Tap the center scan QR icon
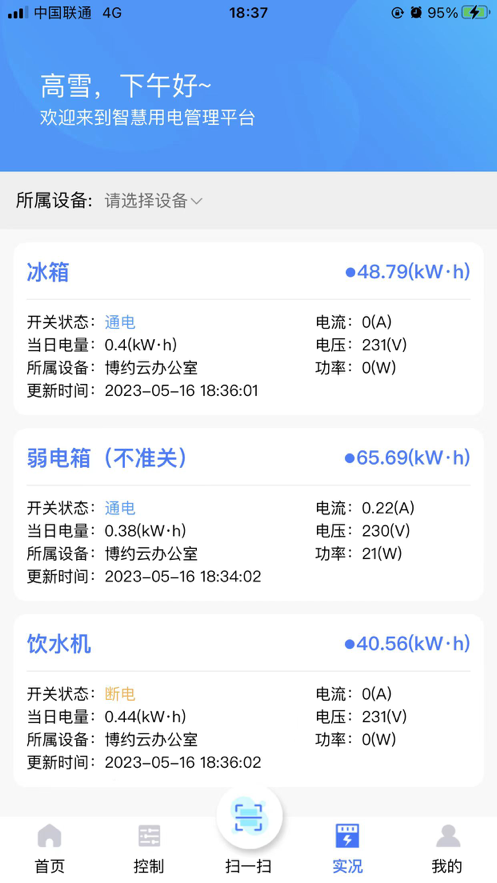This screenshot has height=883, width=497. [249, 817]
